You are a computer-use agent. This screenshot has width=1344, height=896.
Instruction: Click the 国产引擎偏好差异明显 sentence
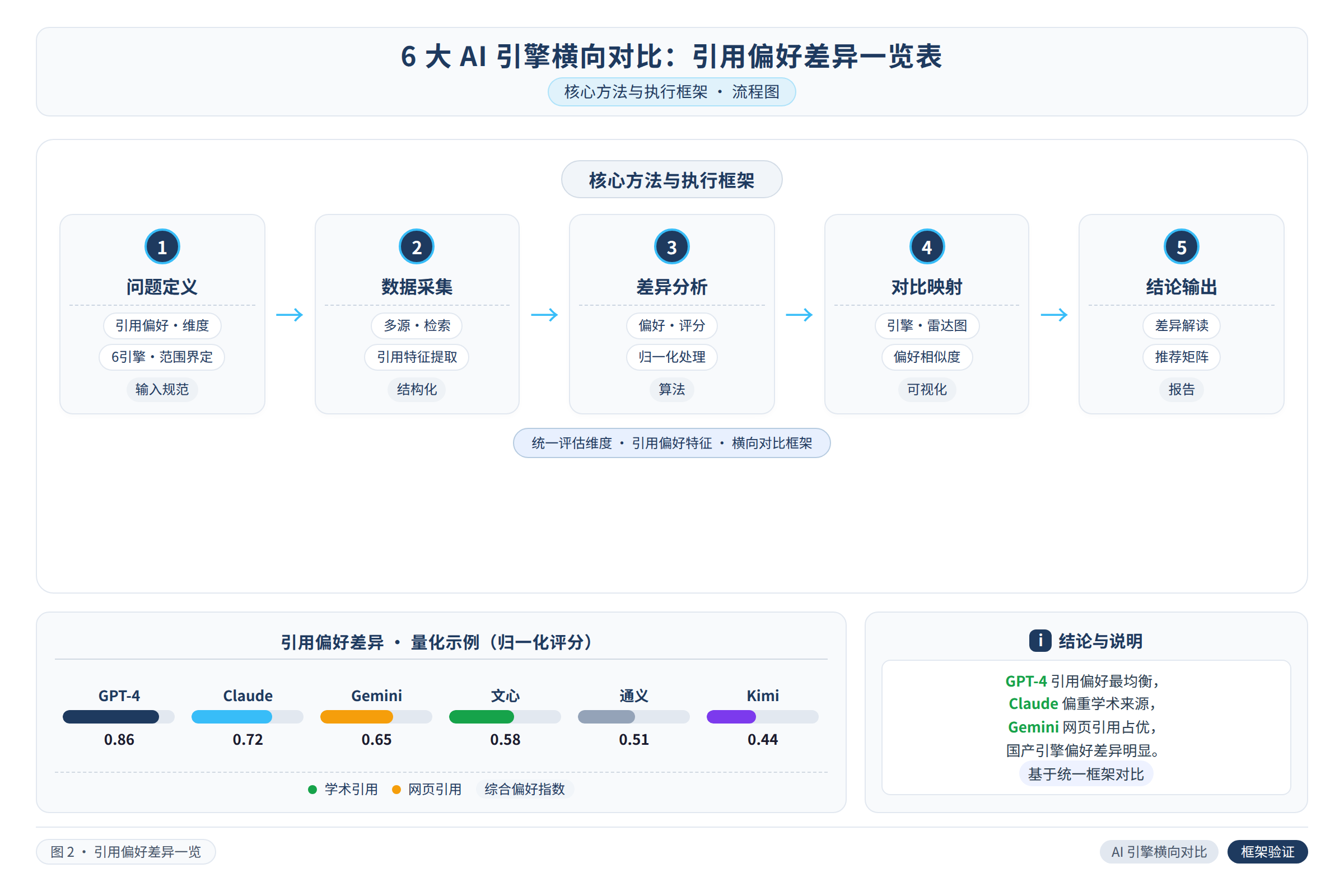[1082, 750]
